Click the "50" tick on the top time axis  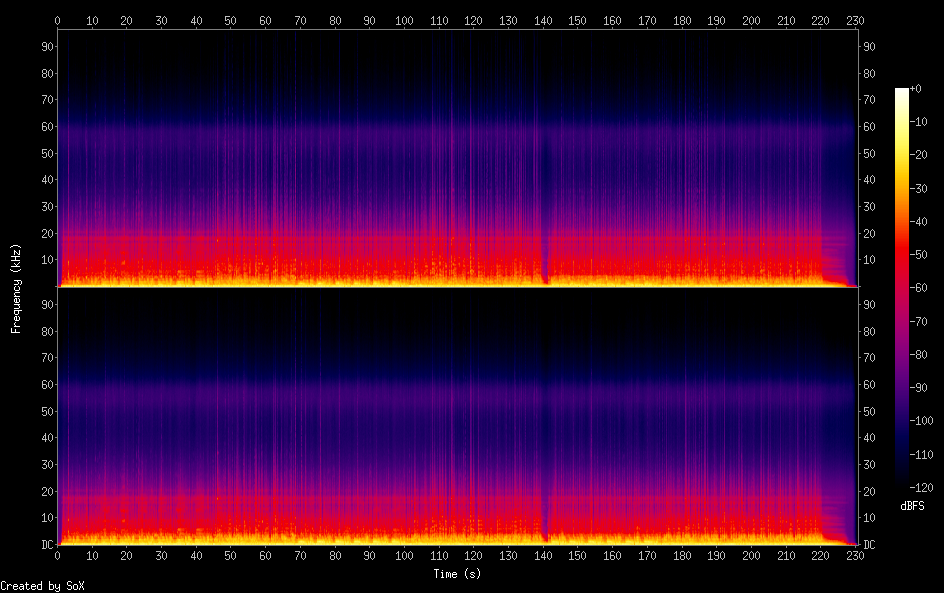tap(231, 20)
